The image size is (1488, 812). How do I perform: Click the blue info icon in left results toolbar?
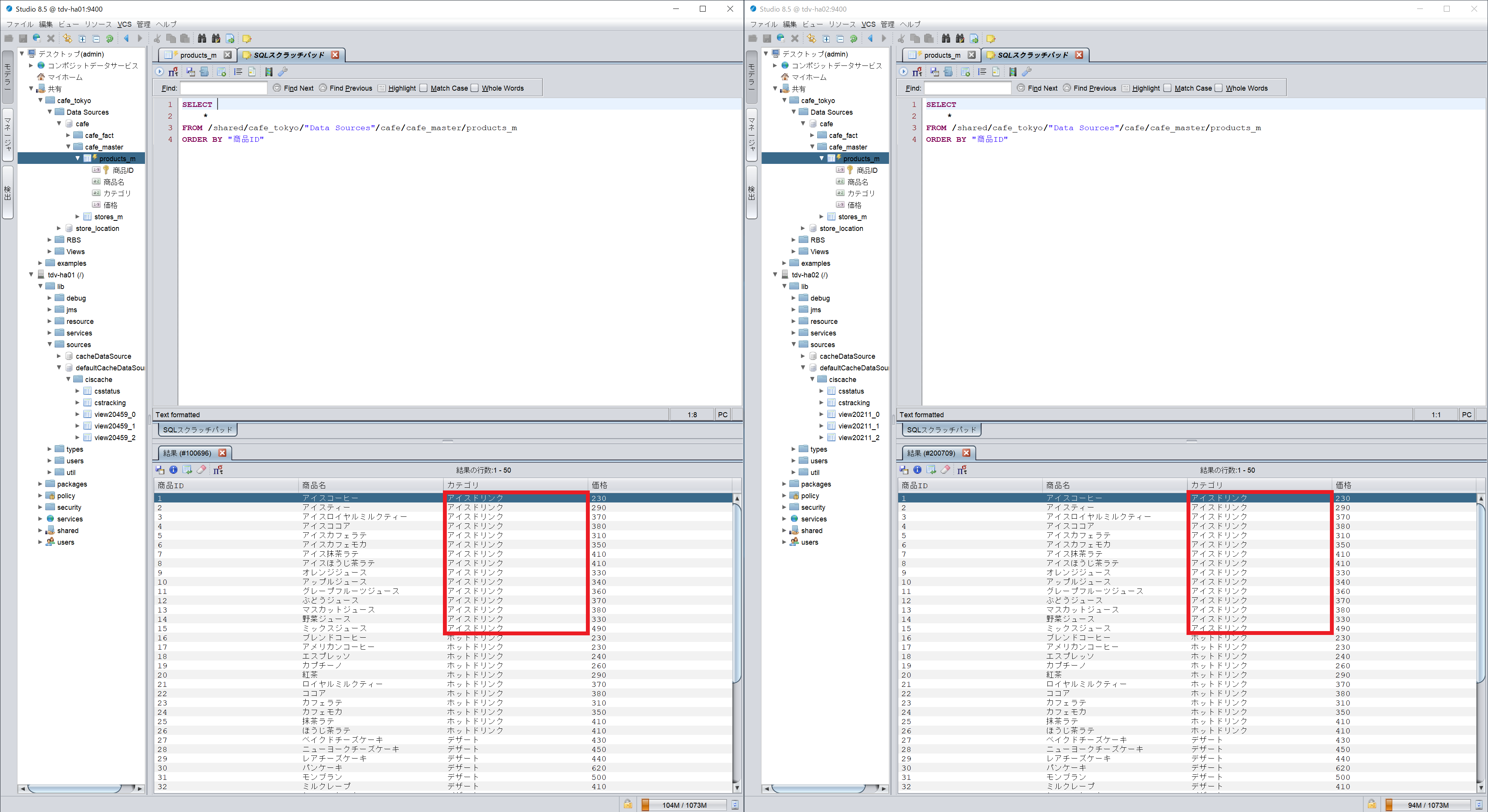pos(173,470)
